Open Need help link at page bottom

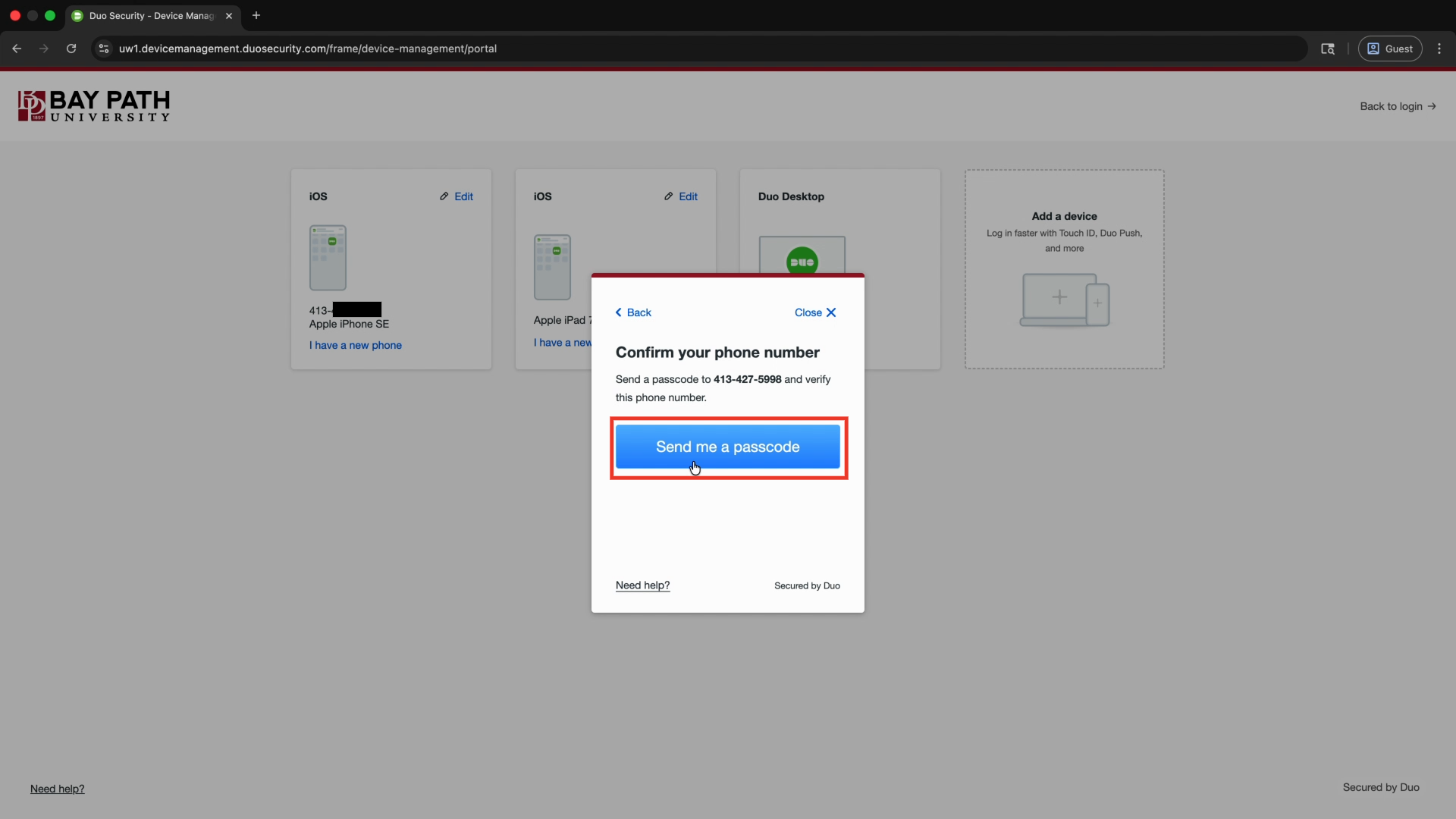[58, 789]
